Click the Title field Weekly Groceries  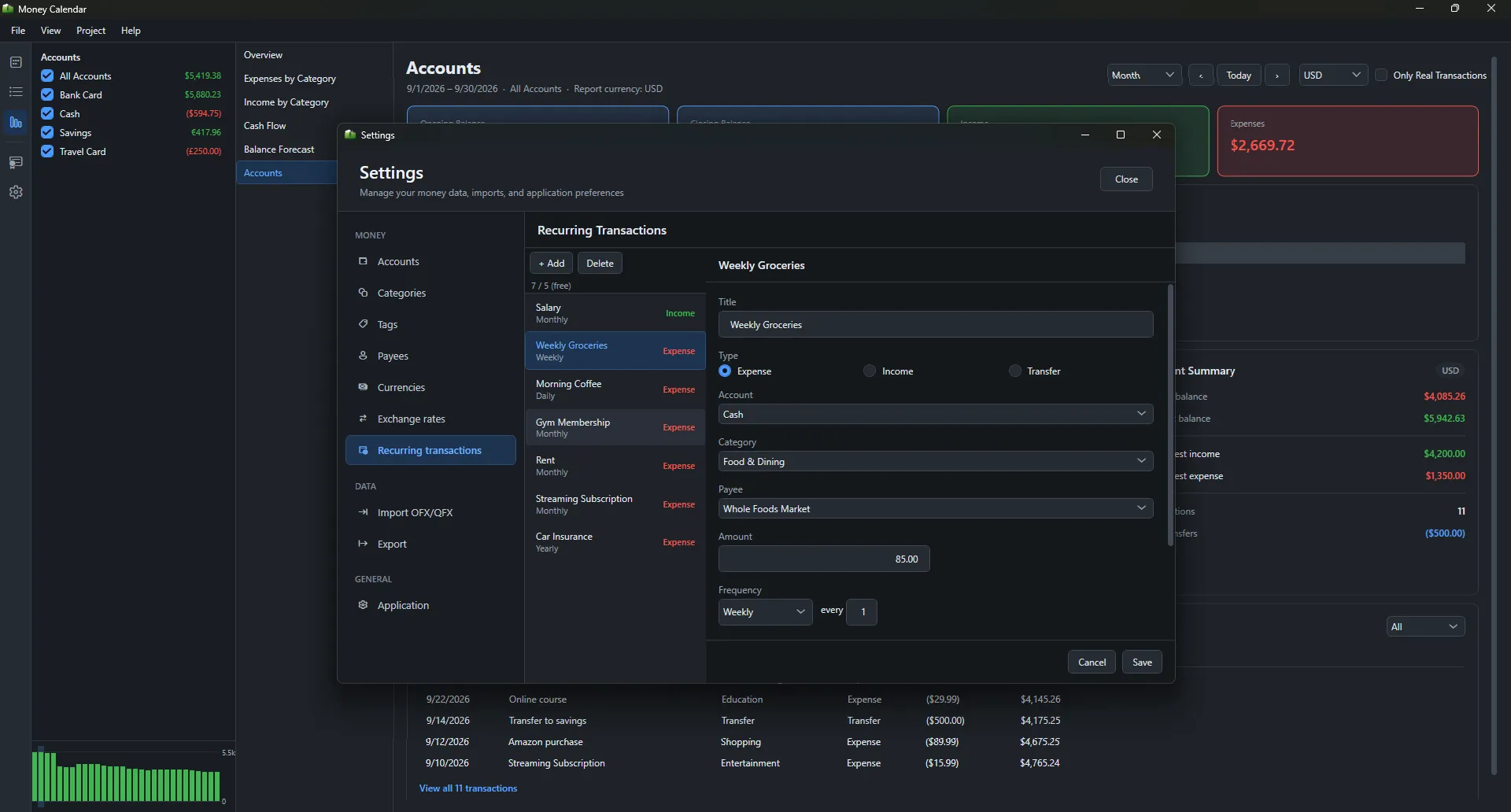coord(936,324)
